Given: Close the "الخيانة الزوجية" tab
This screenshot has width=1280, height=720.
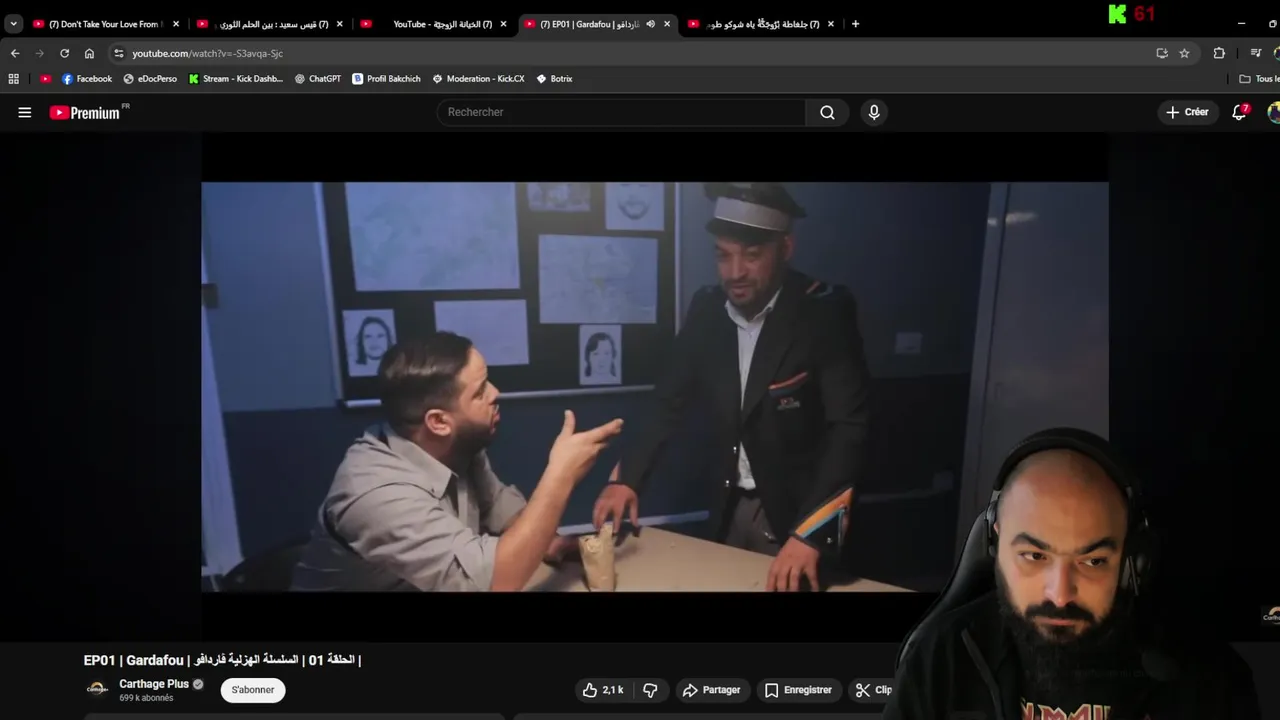Looking at the screenshot, I should tap(504, 24).
